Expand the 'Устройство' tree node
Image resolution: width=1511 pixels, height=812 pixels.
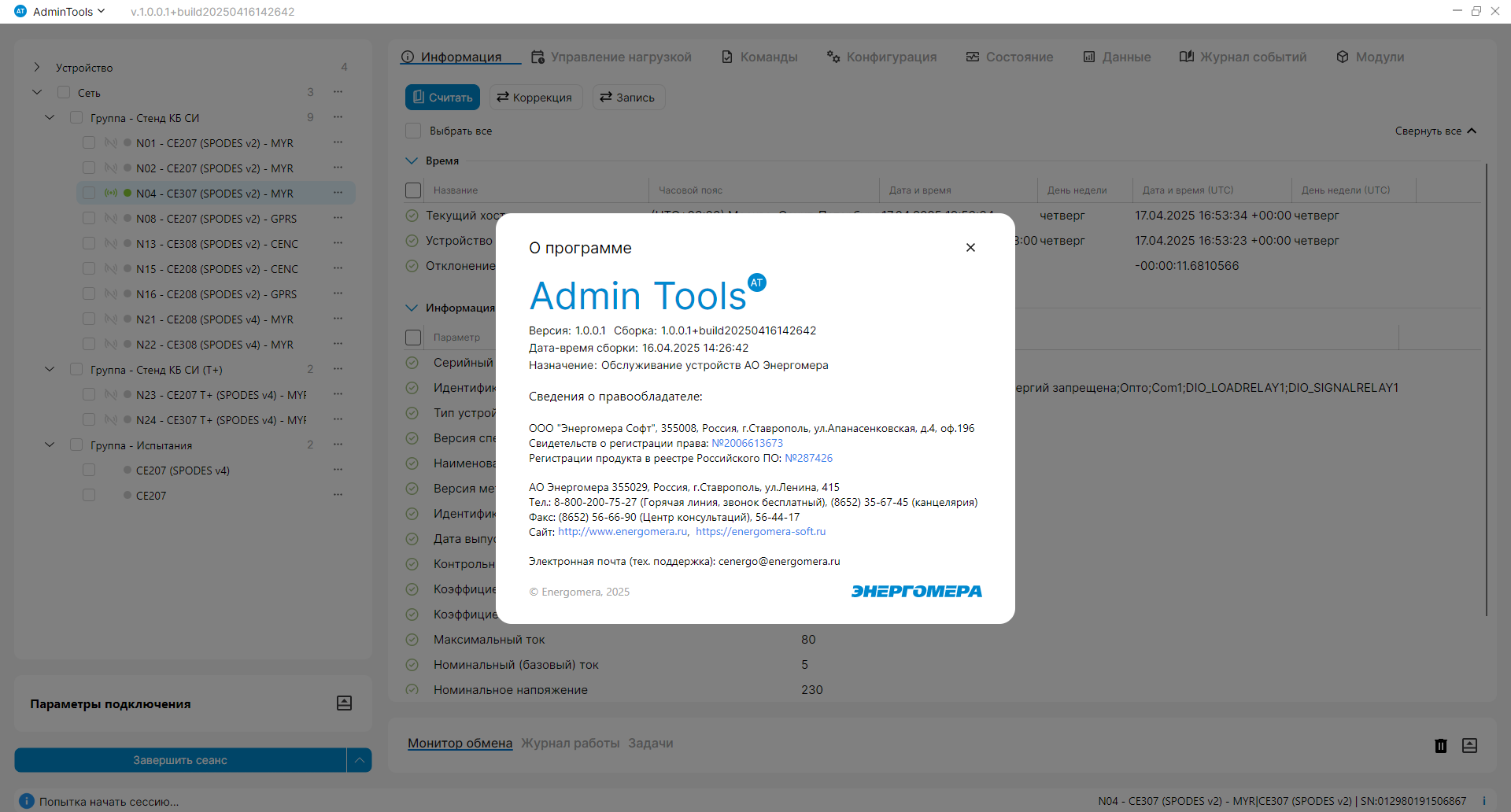coord(36,67)
